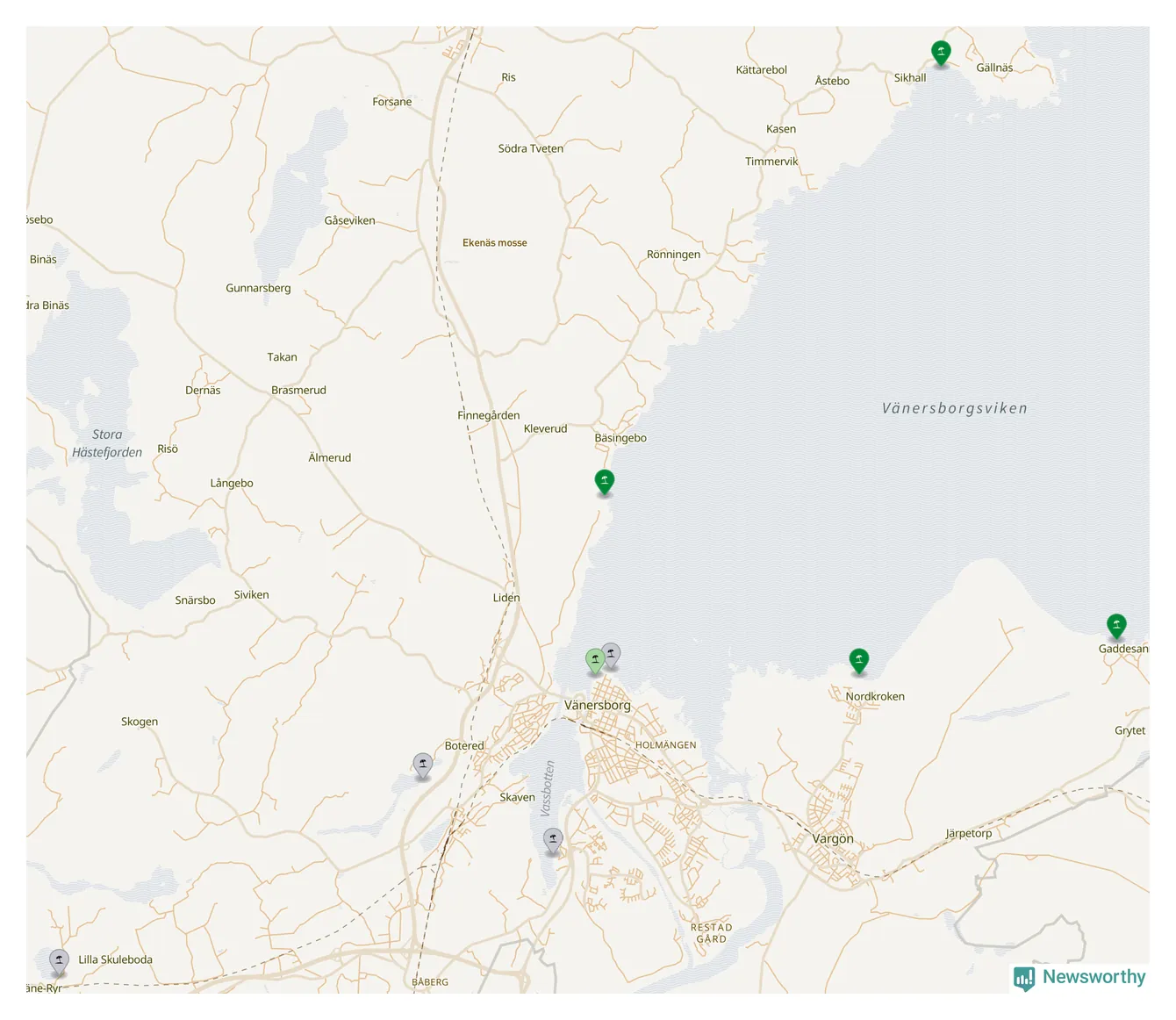Screen dimensions: 1176x1020
Task: Click the Kättarebol place label
Action: 761,69
